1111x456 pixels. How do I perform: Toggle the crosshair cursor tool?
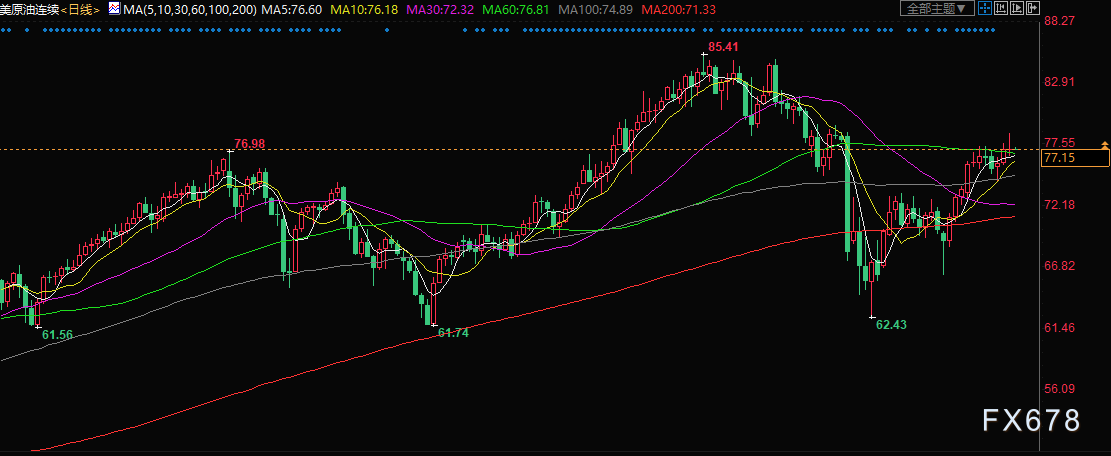pyautogui.click(x=985, y=8)
